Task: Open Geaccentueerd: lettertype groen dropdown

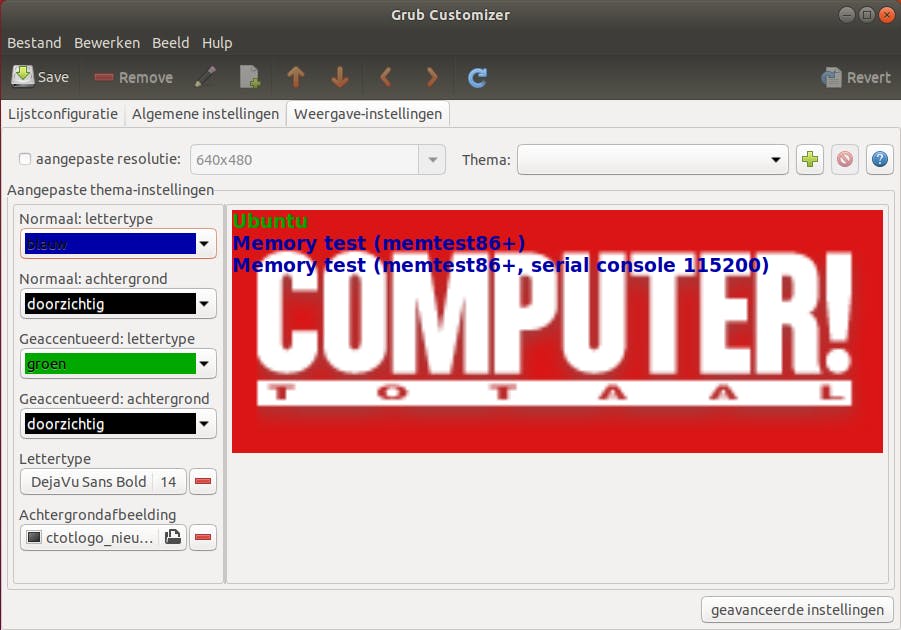Action: (118, 363)
